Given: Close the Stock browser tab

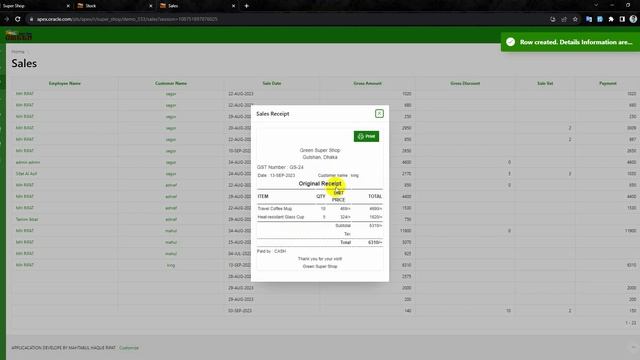Looking at the screenshot, I should 151,6.
